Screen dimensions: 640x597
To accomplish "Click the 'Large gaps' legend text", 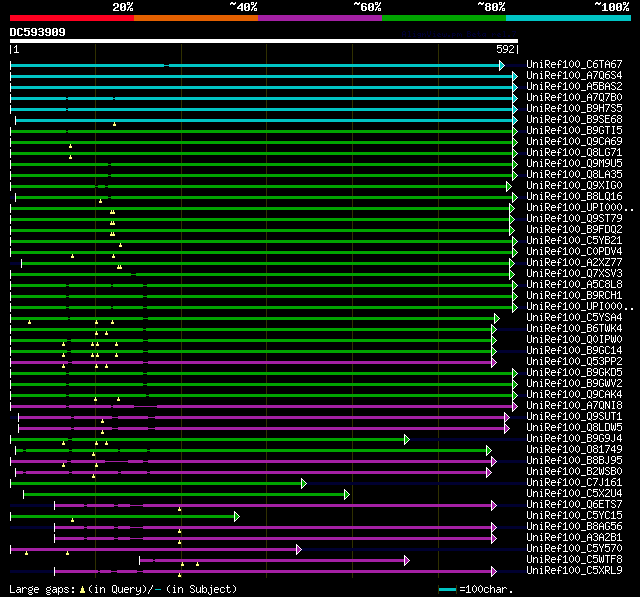I will coord(42,590).
